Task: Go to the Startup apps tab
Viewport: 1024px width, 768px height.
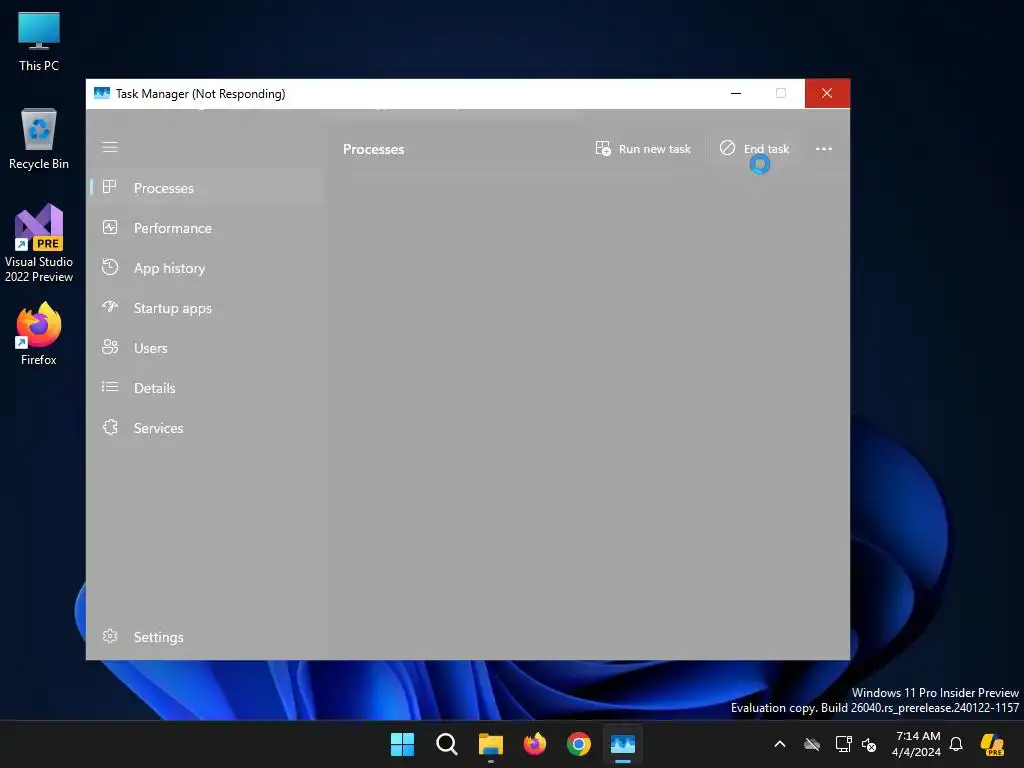Action: (x=206, y=308)
